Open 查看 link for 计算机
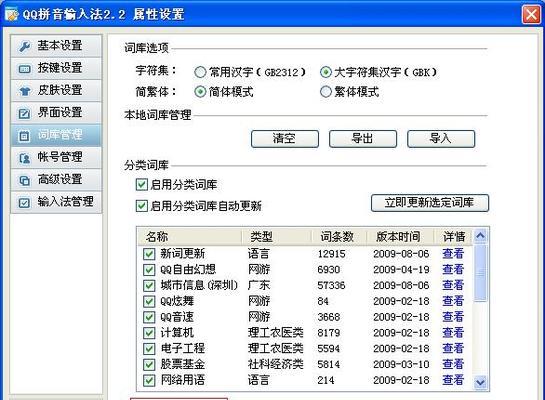This screenshot has width=545, height=400. point(453,333)
